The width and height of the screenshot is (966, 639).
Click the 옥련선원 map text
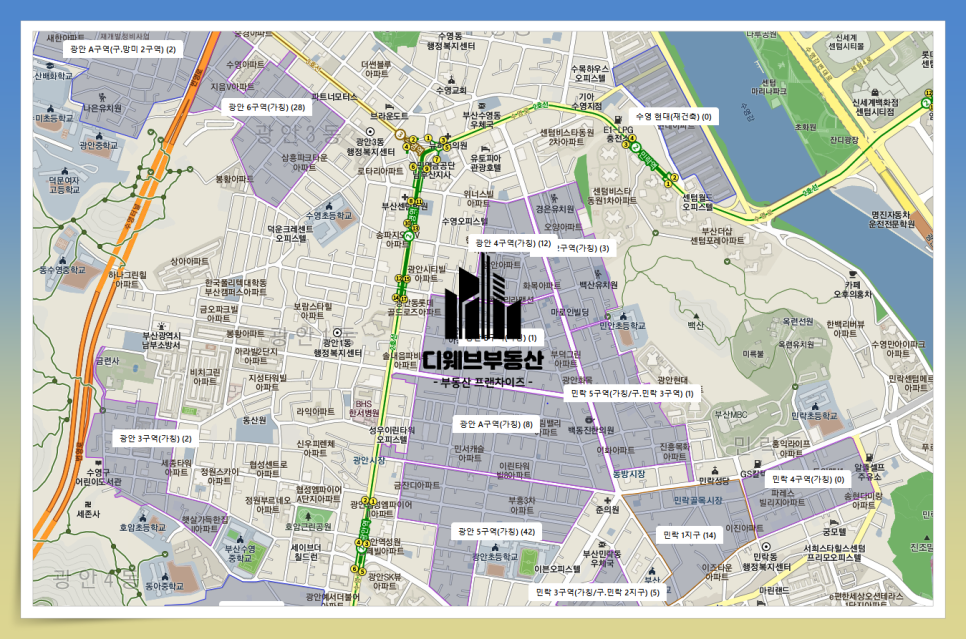[798, 322]
